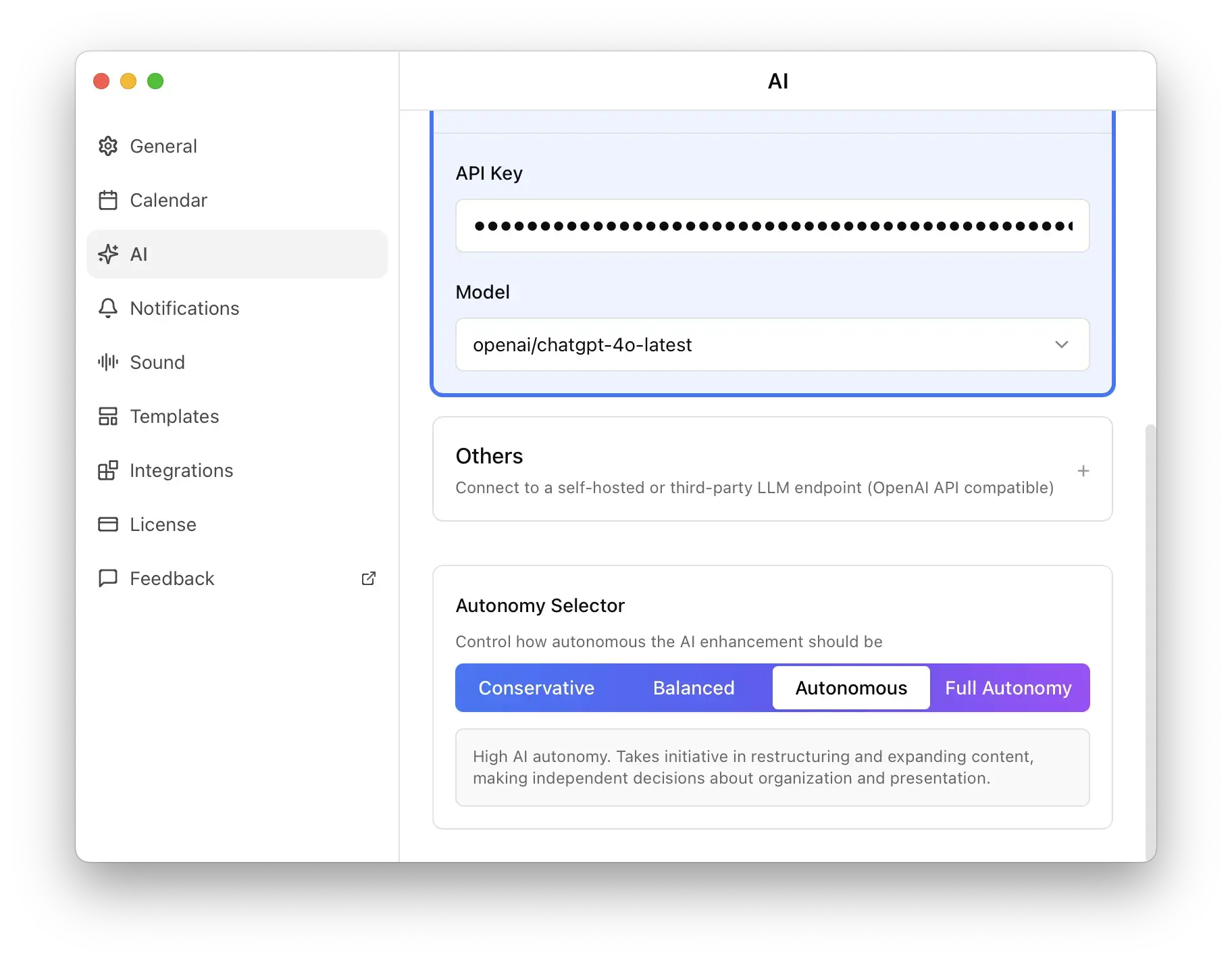Open Integrations via the blocks icon
1232x962 pixels.
coord(108,470)
